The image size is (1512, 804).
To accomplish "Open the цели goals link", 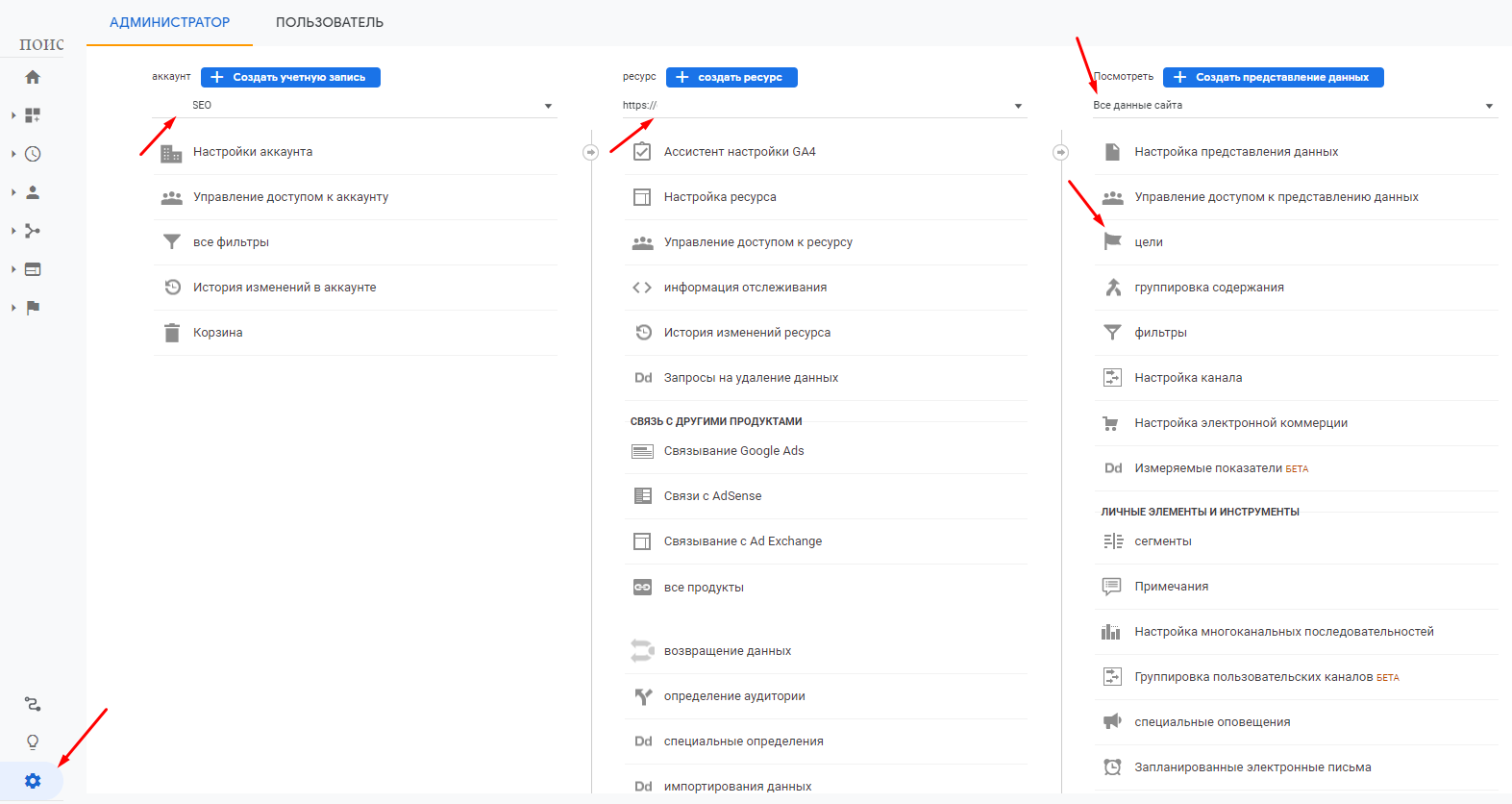I will (x=1148, y=242).
